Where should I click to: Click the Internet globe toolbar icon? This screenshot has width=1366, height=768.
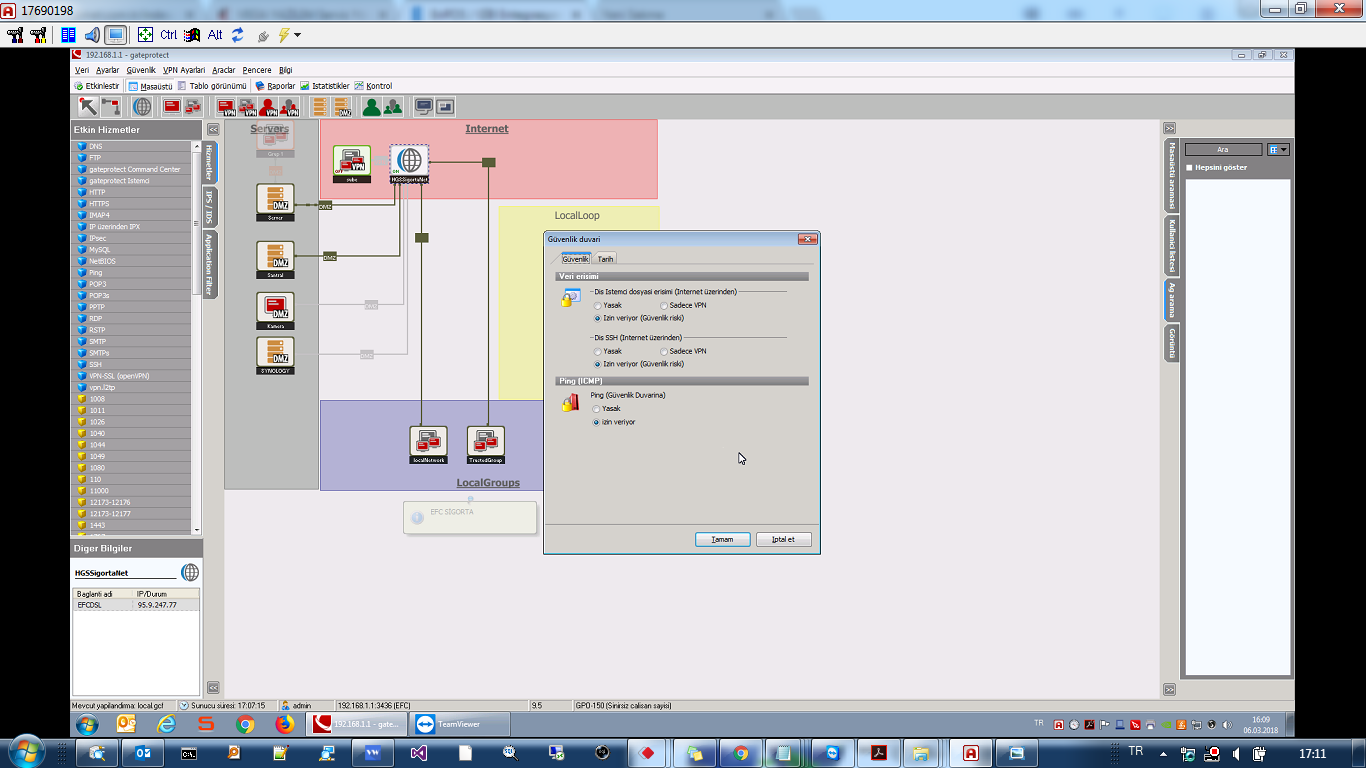click(x=143, y=107)
